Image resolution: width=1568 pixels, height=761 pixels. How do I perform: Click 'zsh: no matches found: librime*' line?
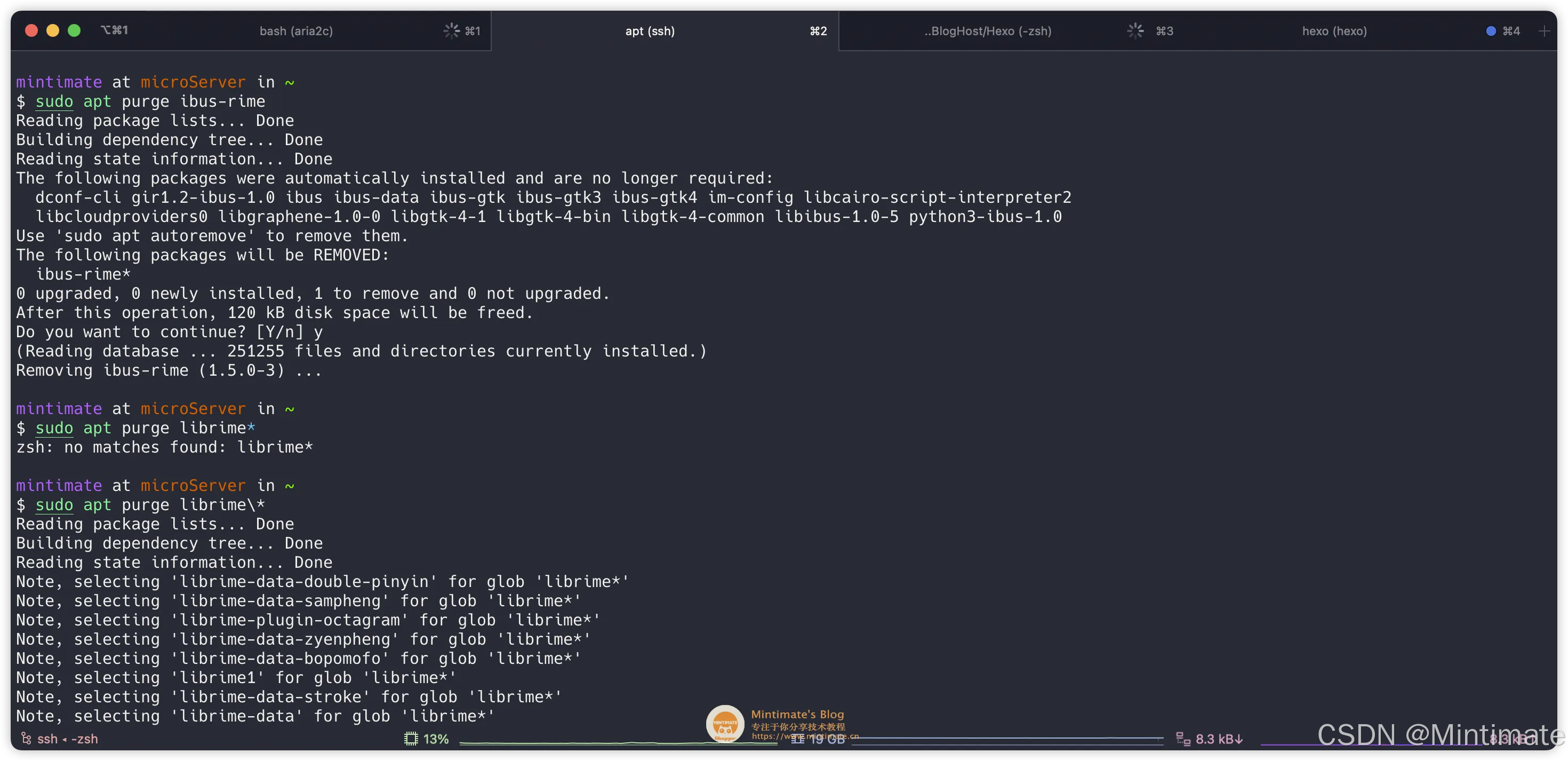(x=164, y=447)
